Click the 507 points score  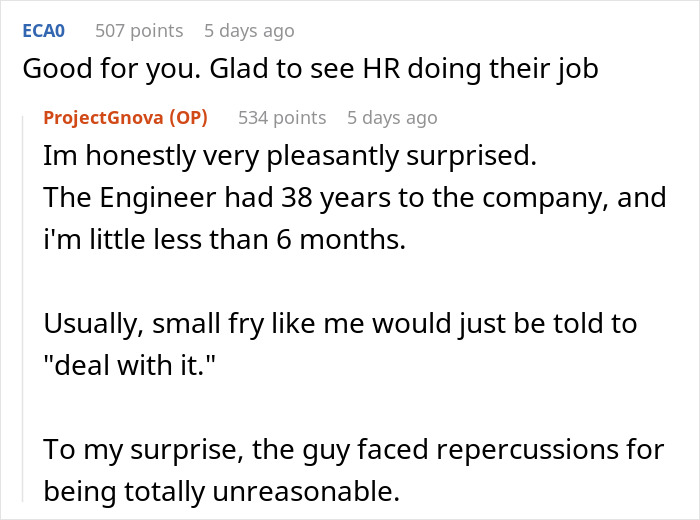click(x=139, y=31)
